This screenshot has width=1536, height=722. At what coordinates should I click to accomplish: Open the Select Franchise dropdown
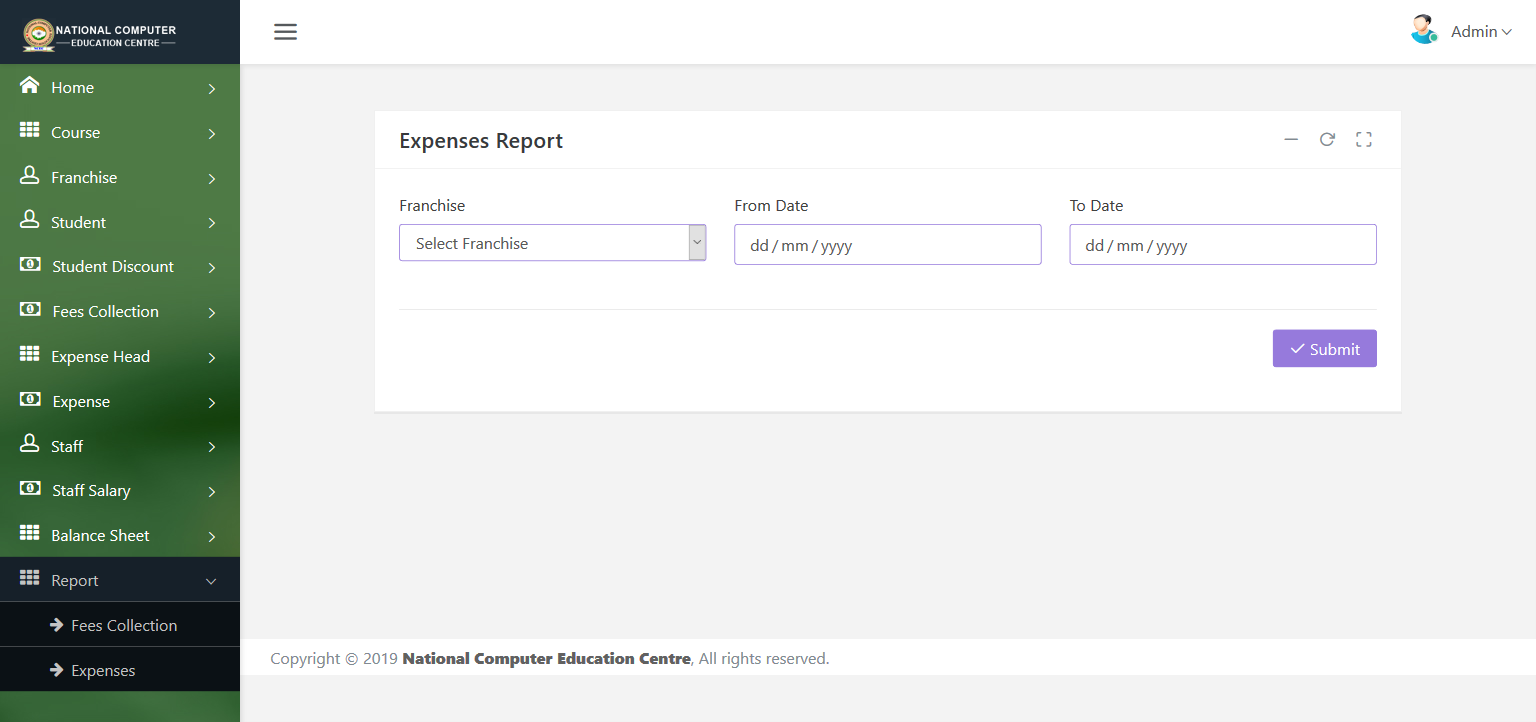pyautogui.click(x=552, y=243)
